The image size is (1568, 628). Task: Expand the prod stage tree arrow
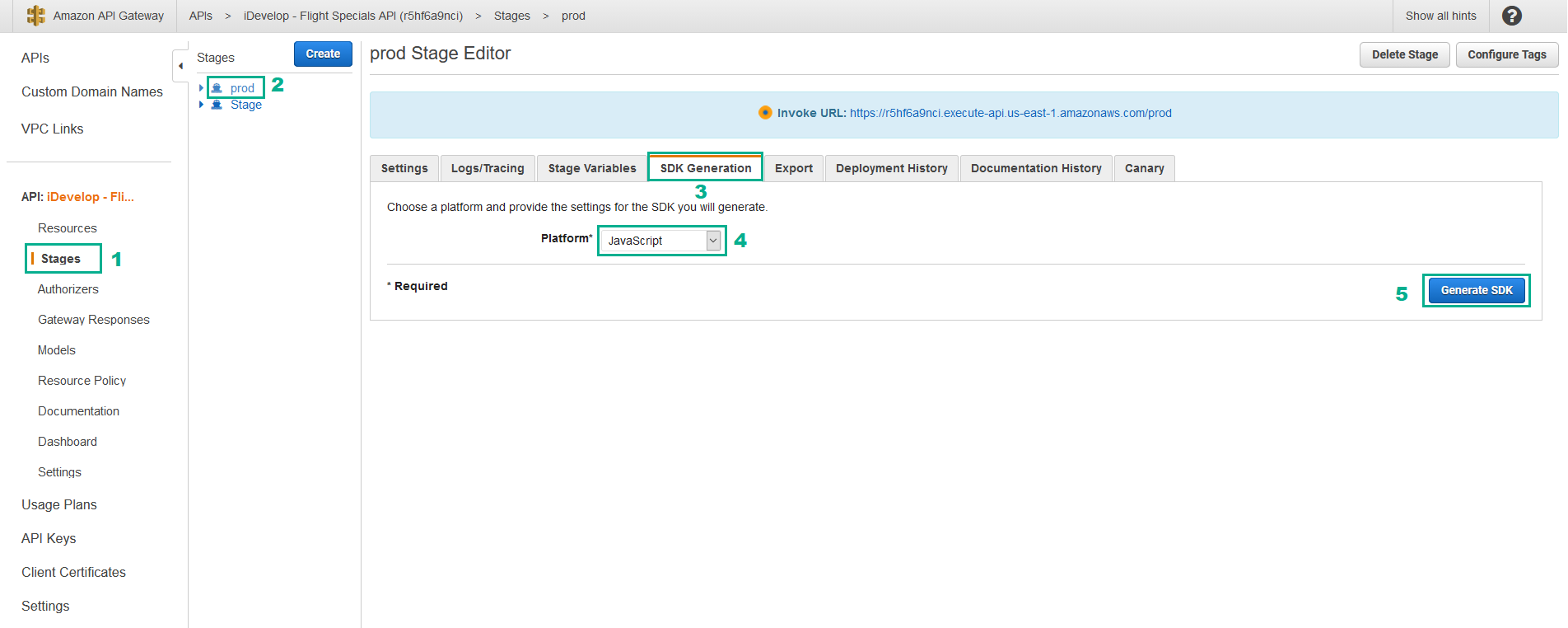pyautogui.click(x=201, y=88)
